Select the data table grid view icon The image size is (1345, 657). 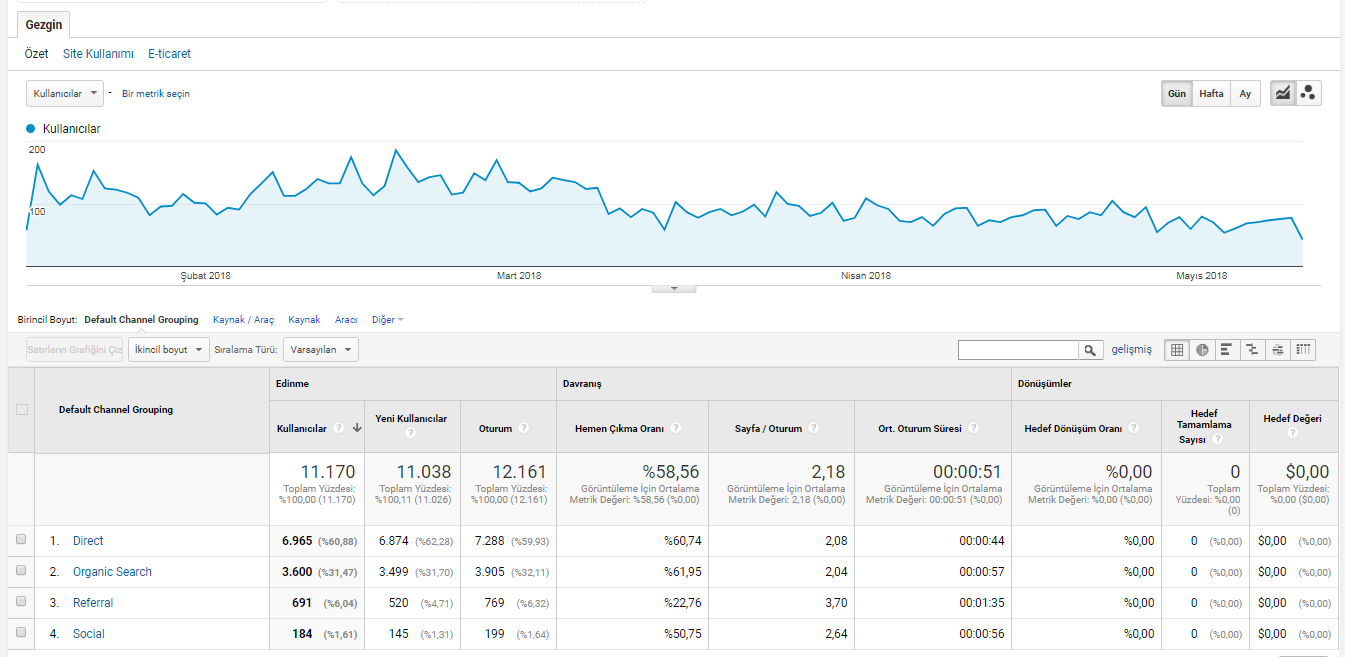click(x=1177, y=350)
